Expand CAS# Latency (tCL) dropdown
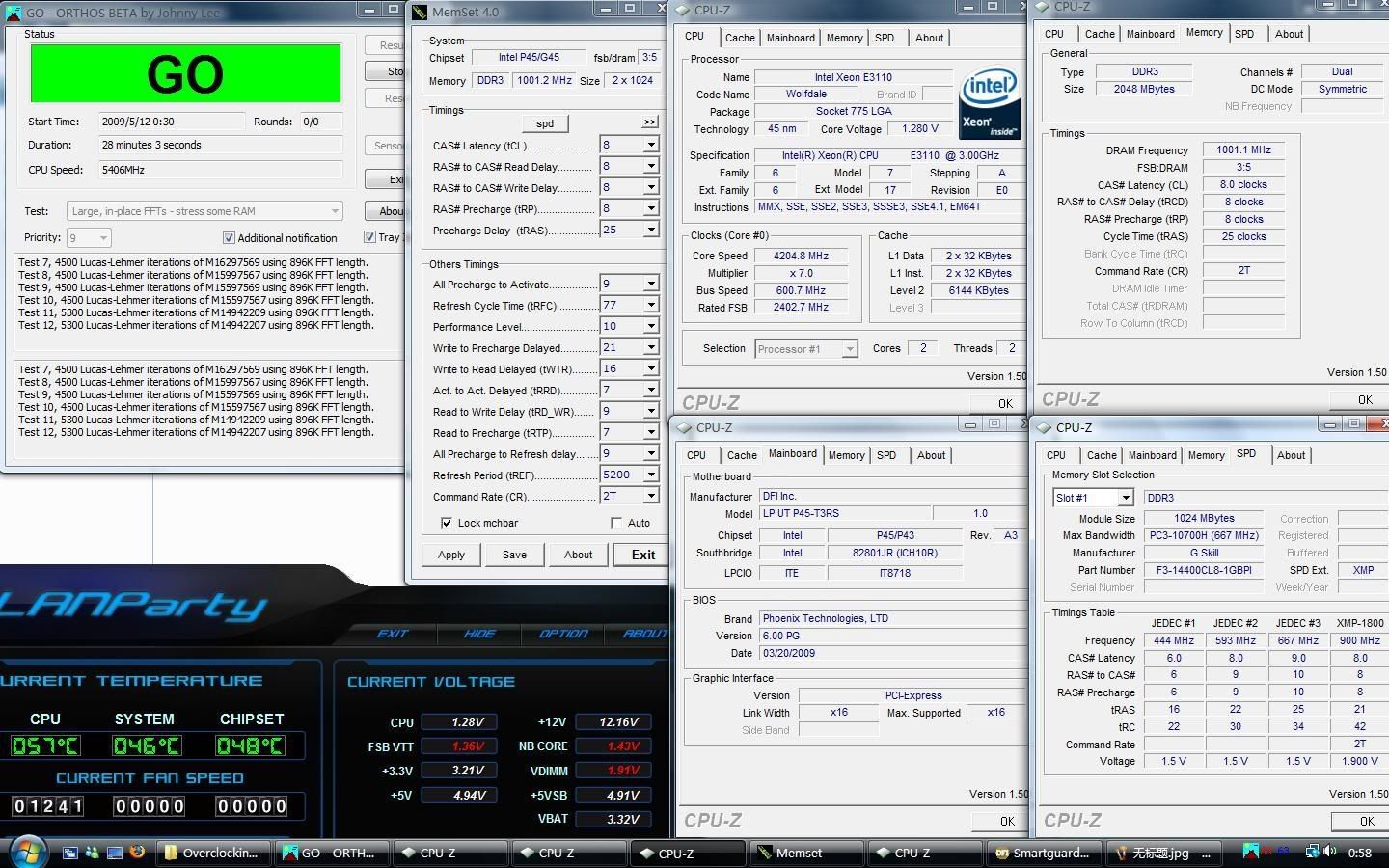This screenshot has width=1389, height=868. tap(651, 145)
